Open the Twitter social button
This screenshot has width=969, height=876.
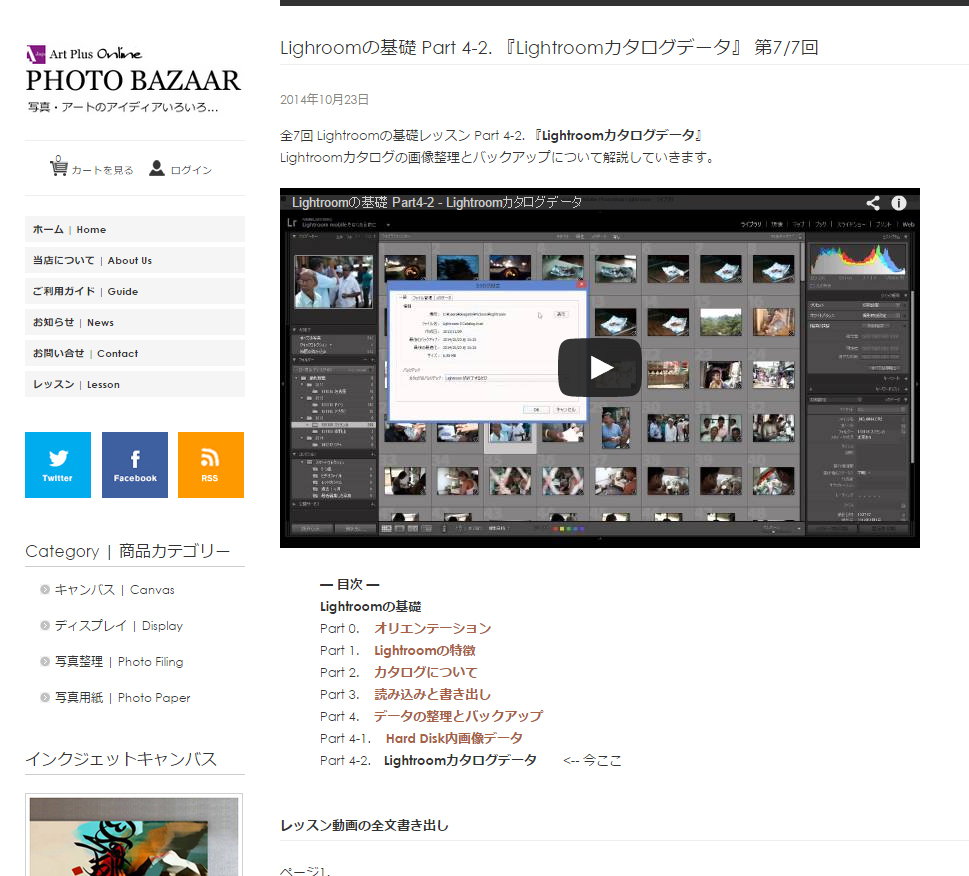click(x=57, y=465)
